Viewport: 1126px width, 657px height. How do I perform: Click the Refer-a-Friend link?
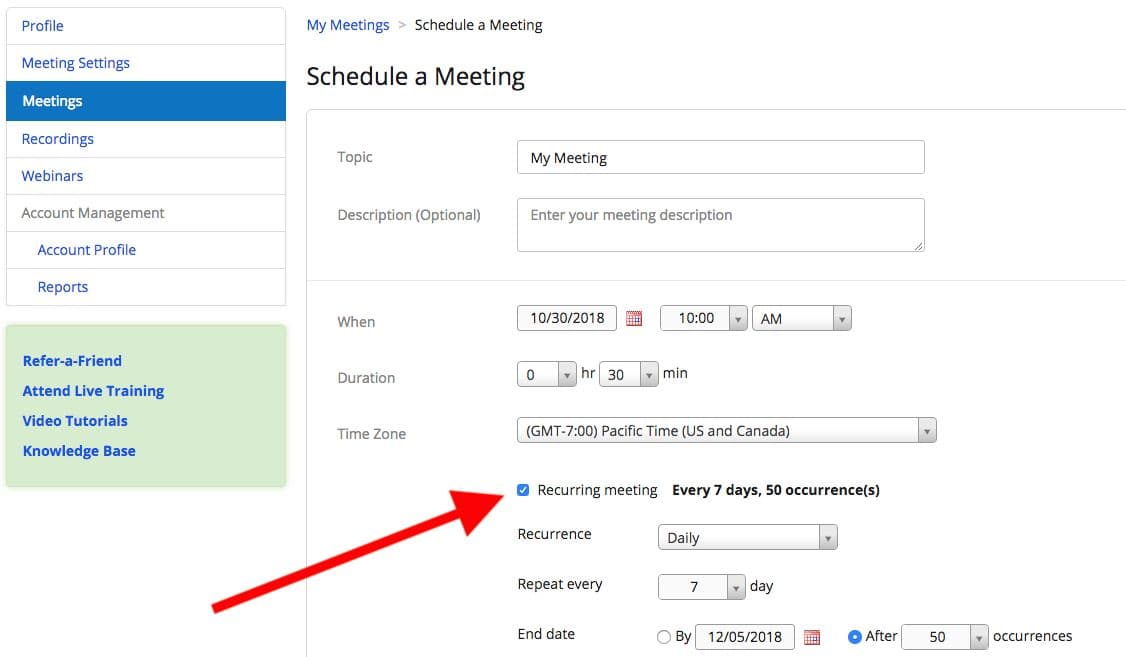72,361
